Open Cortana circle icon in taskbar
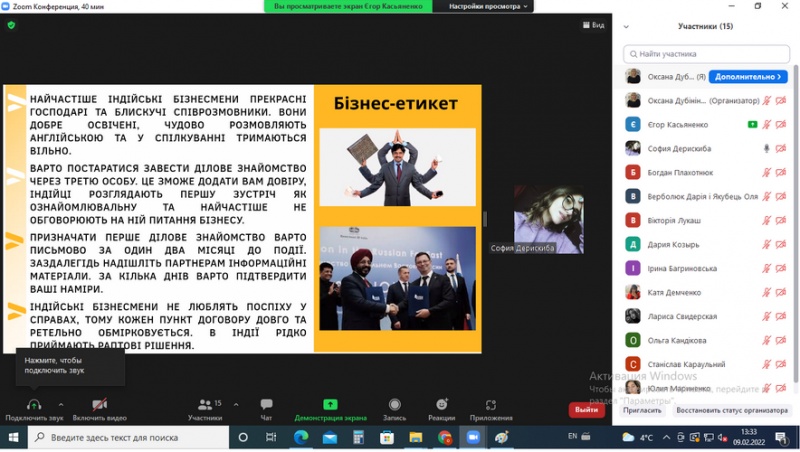 tap(243, 437)
